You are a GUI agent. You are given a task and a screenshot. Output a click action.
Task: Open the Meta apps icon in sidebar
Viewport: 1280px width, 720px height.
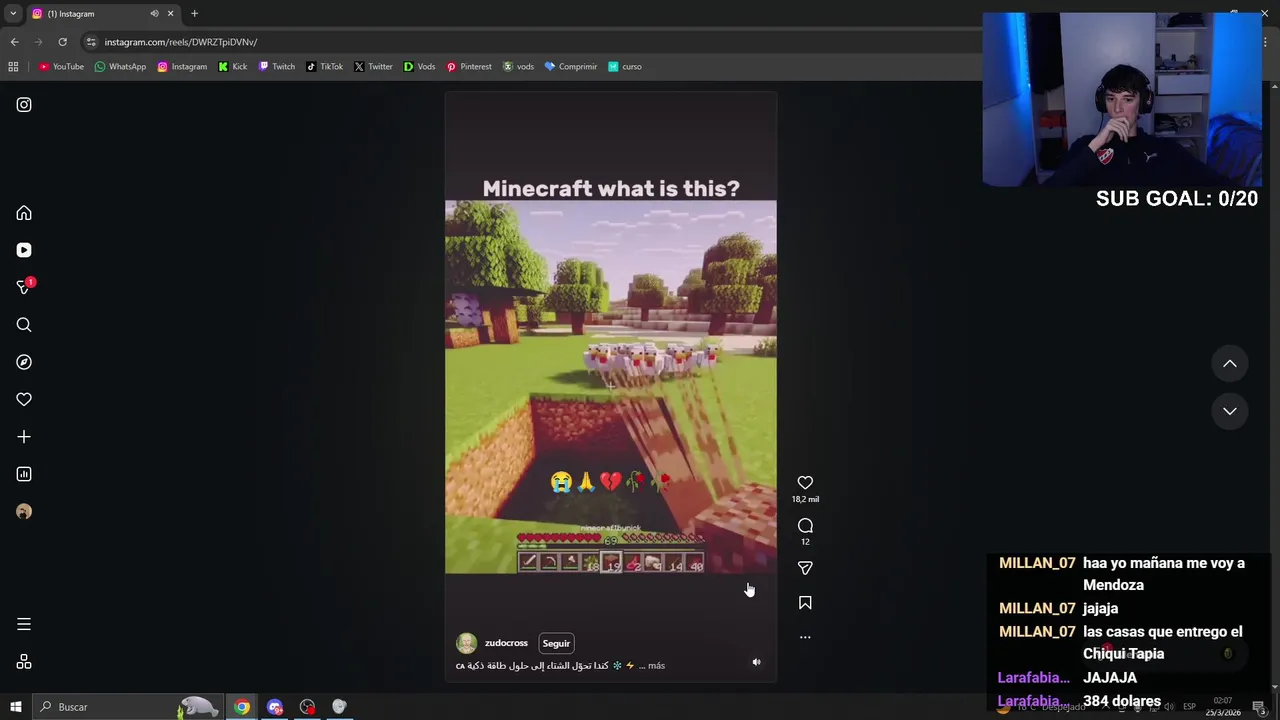click(24, 662)
